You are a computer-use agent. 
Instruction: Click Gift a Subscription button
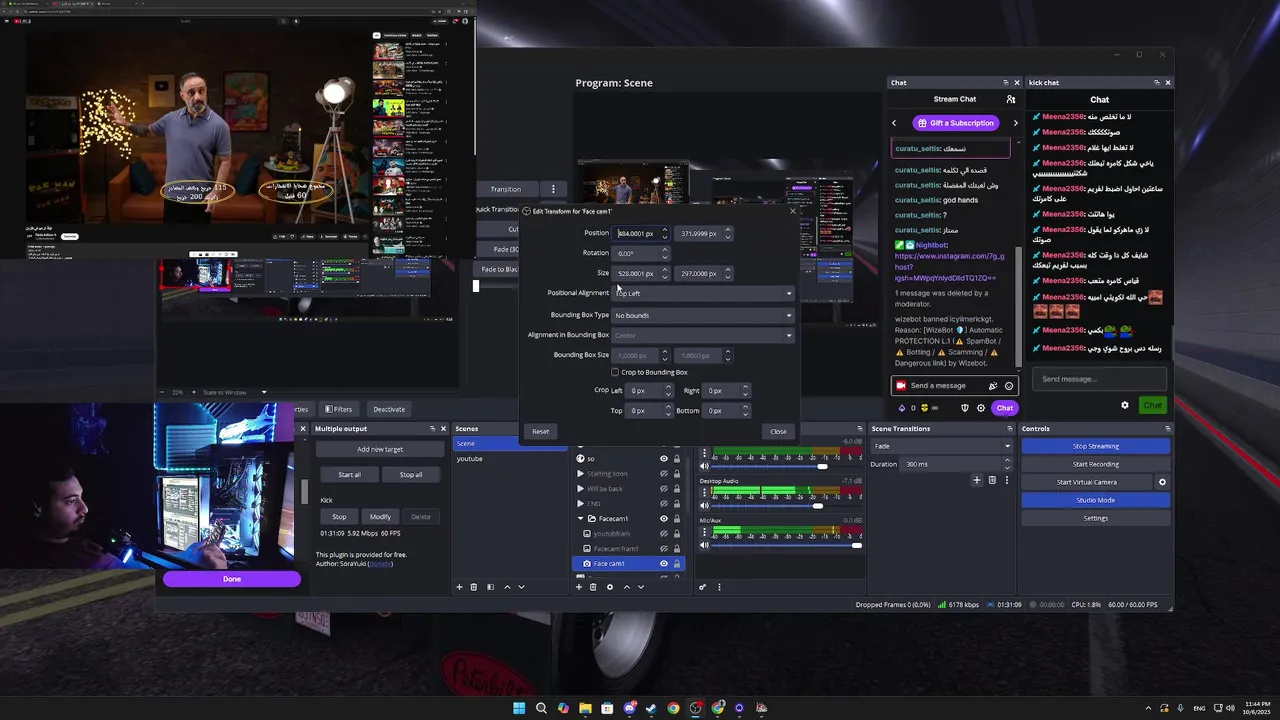coord(954,123)
